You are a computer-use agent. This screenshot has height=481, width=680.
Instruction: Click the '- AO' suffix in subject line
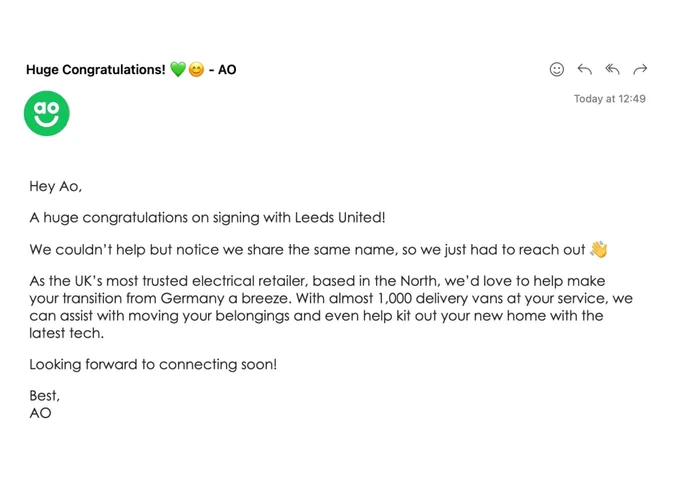(x=222, y=70)
